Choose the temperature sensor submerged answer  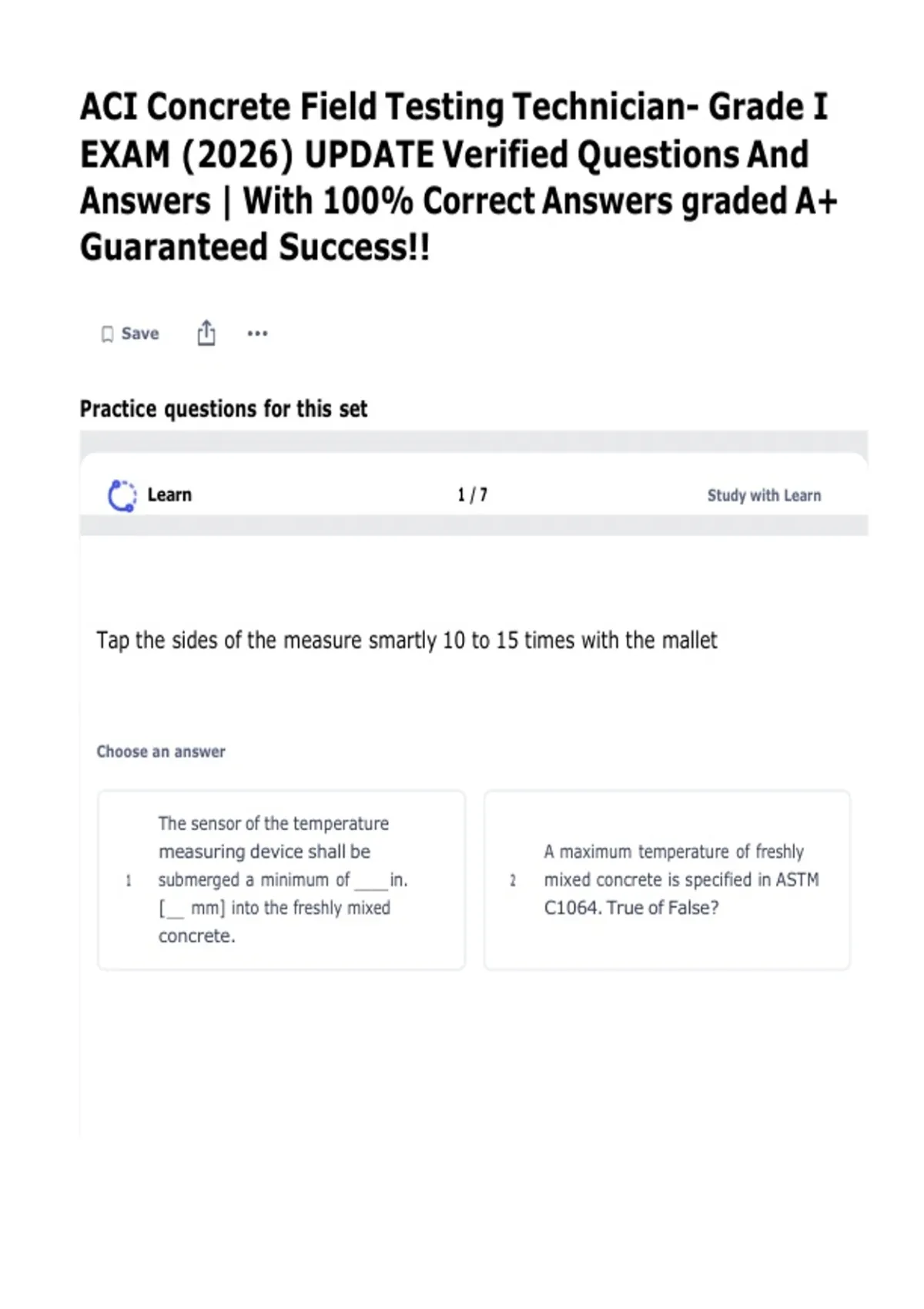point(282,880)
